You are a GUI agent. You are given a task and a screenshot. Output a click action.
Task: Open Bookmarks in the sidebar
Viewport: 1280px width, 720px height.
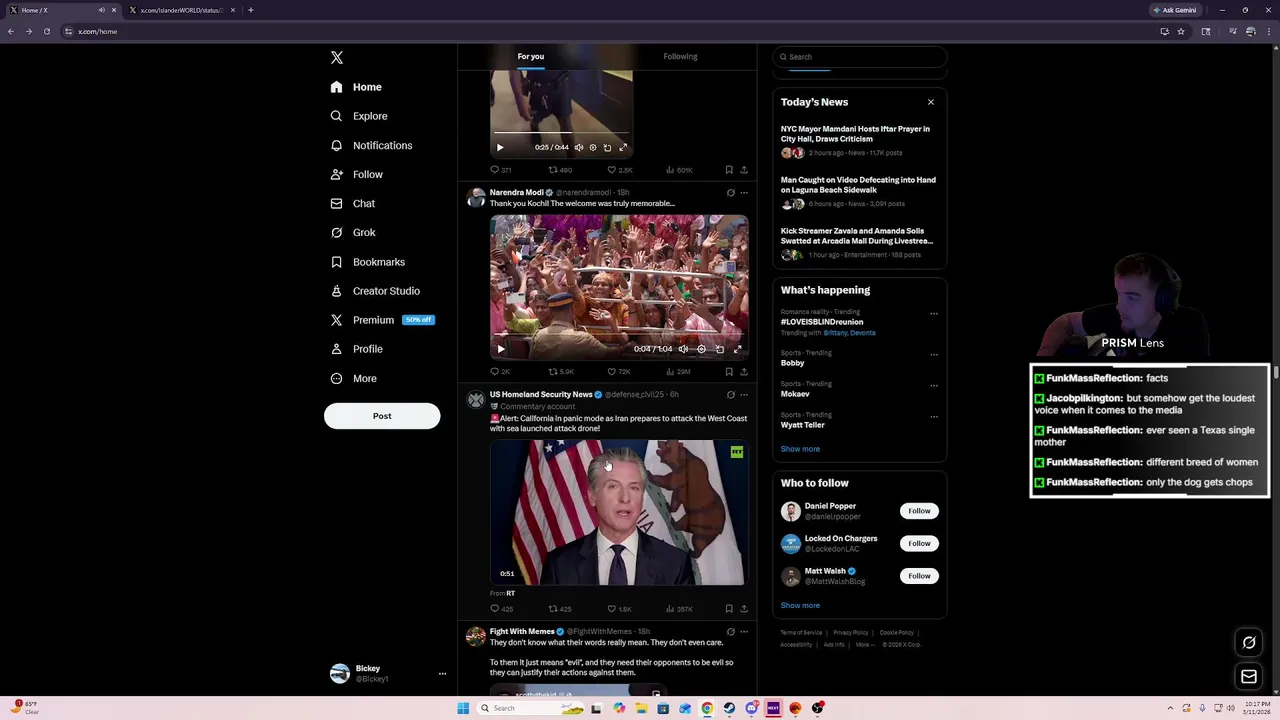point(368,262)
